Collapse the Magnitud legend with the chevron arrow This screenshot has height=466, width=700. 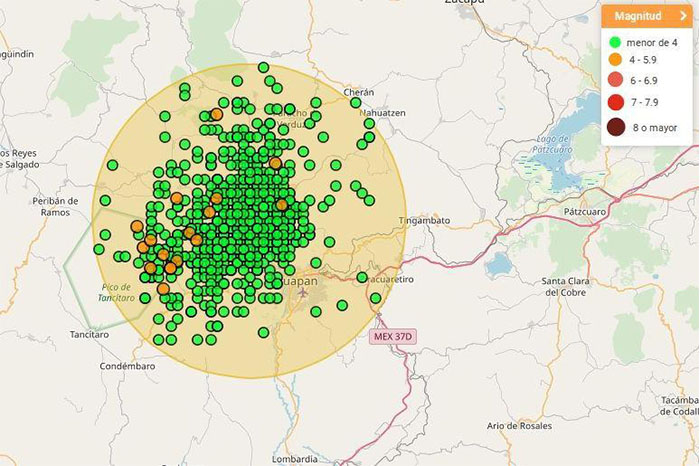click(x=685, y=17)
